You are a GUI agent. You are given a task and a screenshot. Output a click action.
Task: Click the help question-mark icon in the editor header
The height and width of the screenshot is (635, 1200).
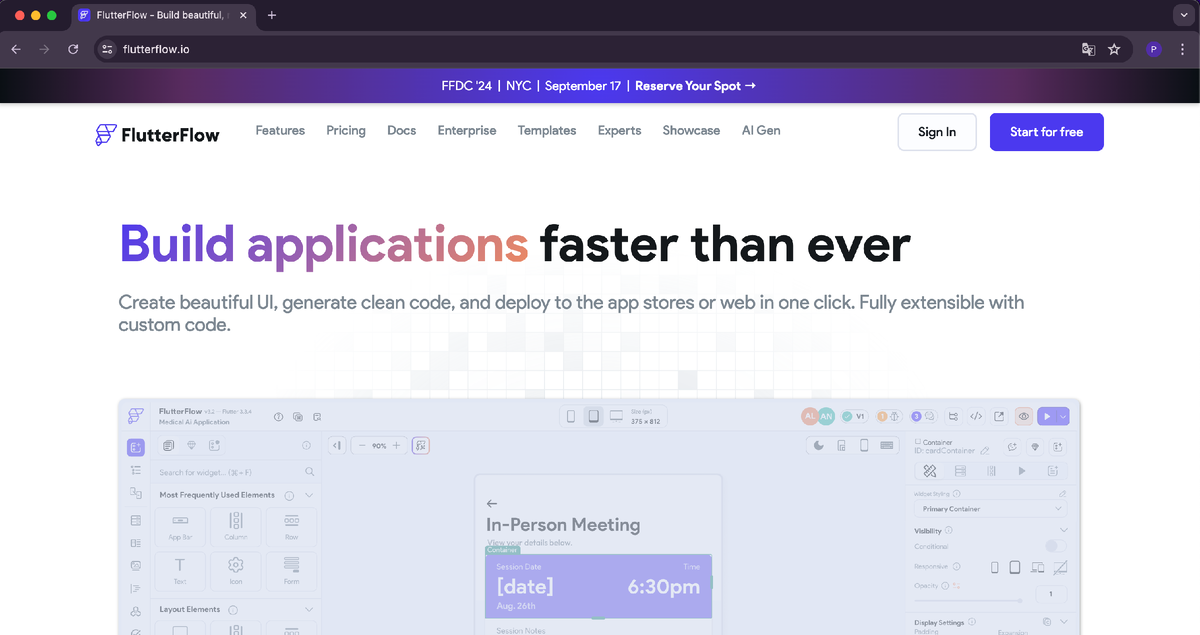tap(279, 417)
